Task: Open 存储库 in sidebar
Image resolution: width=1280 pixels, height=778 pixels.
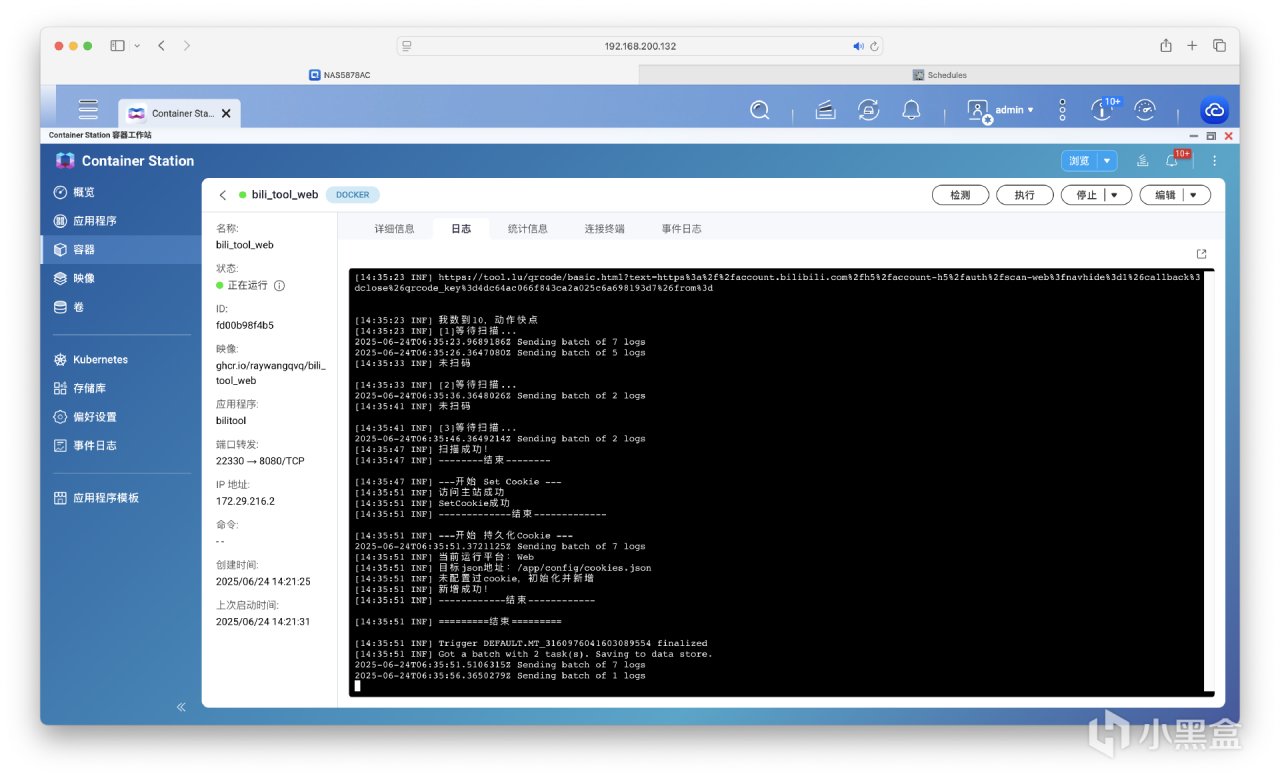Action: point(121,388)
